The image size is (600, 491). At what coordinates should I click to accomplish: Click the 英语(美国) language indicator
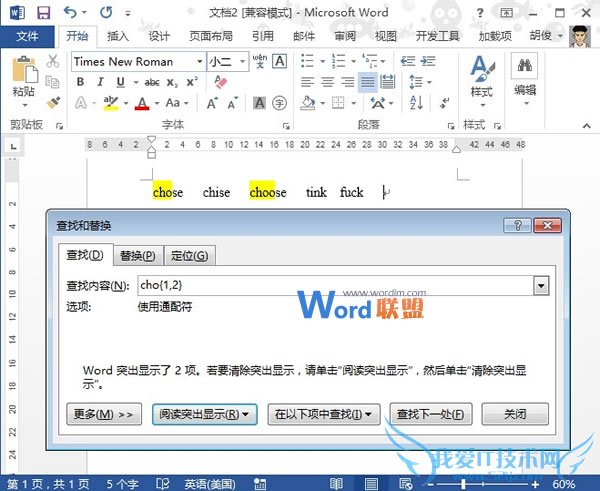pyautogui.click(x=210, y=484)
